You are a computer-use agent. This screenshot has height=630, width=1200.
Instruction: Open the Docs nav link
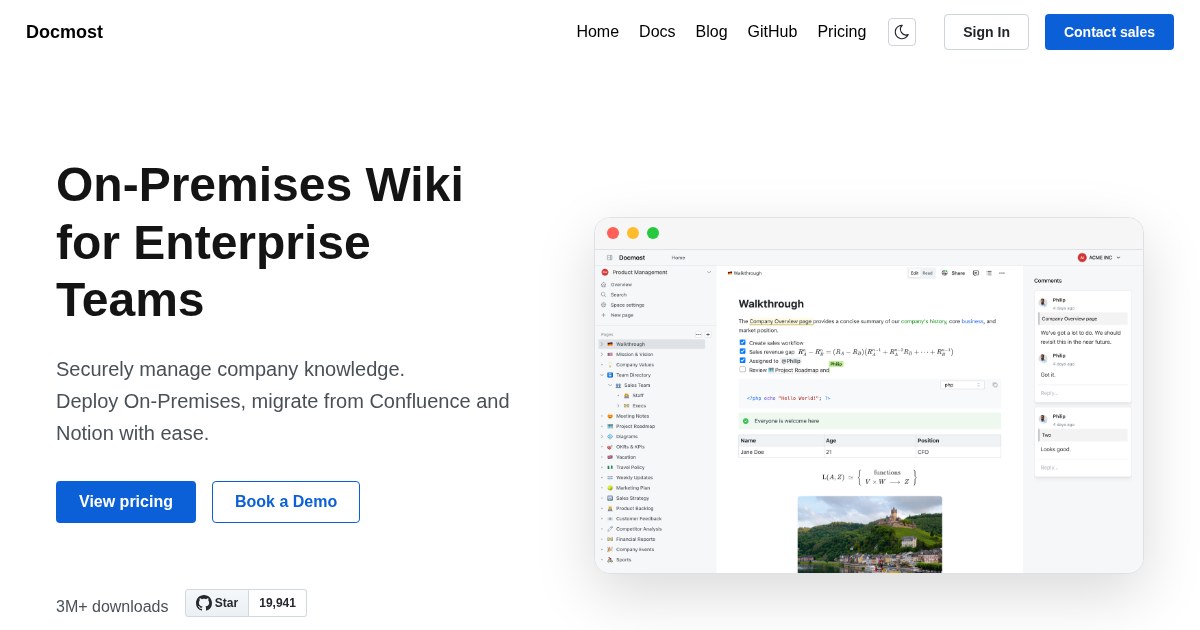coord(657,32)
